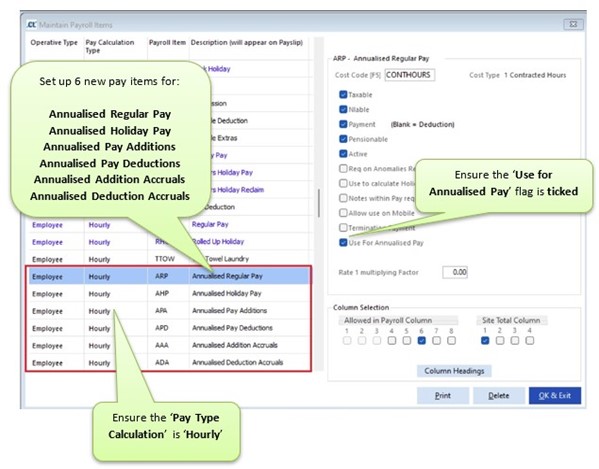The width and height of the screenshot is (599, 469).
Task: Open the Column Headings button
Action: 454,371
